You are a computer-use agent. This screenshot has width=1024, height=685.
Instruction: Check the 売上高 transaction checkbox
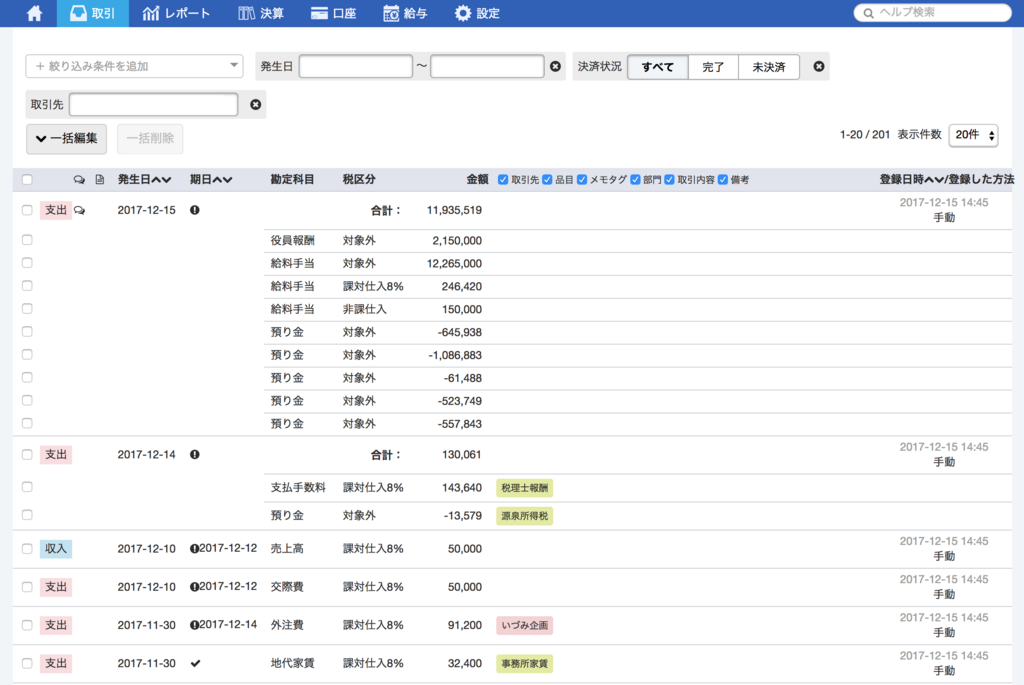point(27,549)
